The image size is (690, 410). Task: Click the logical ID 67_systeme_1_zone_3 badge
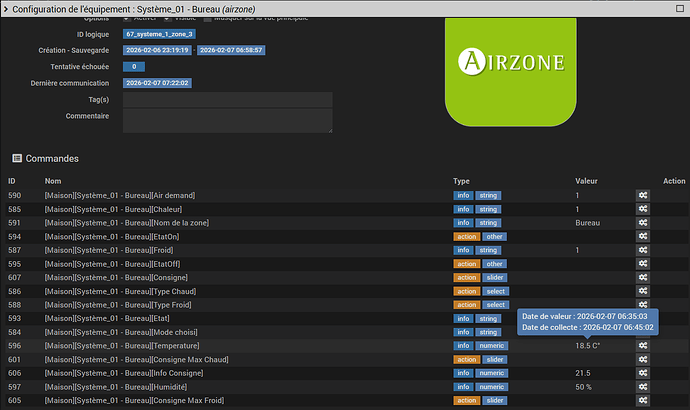(x=159, y=34)
